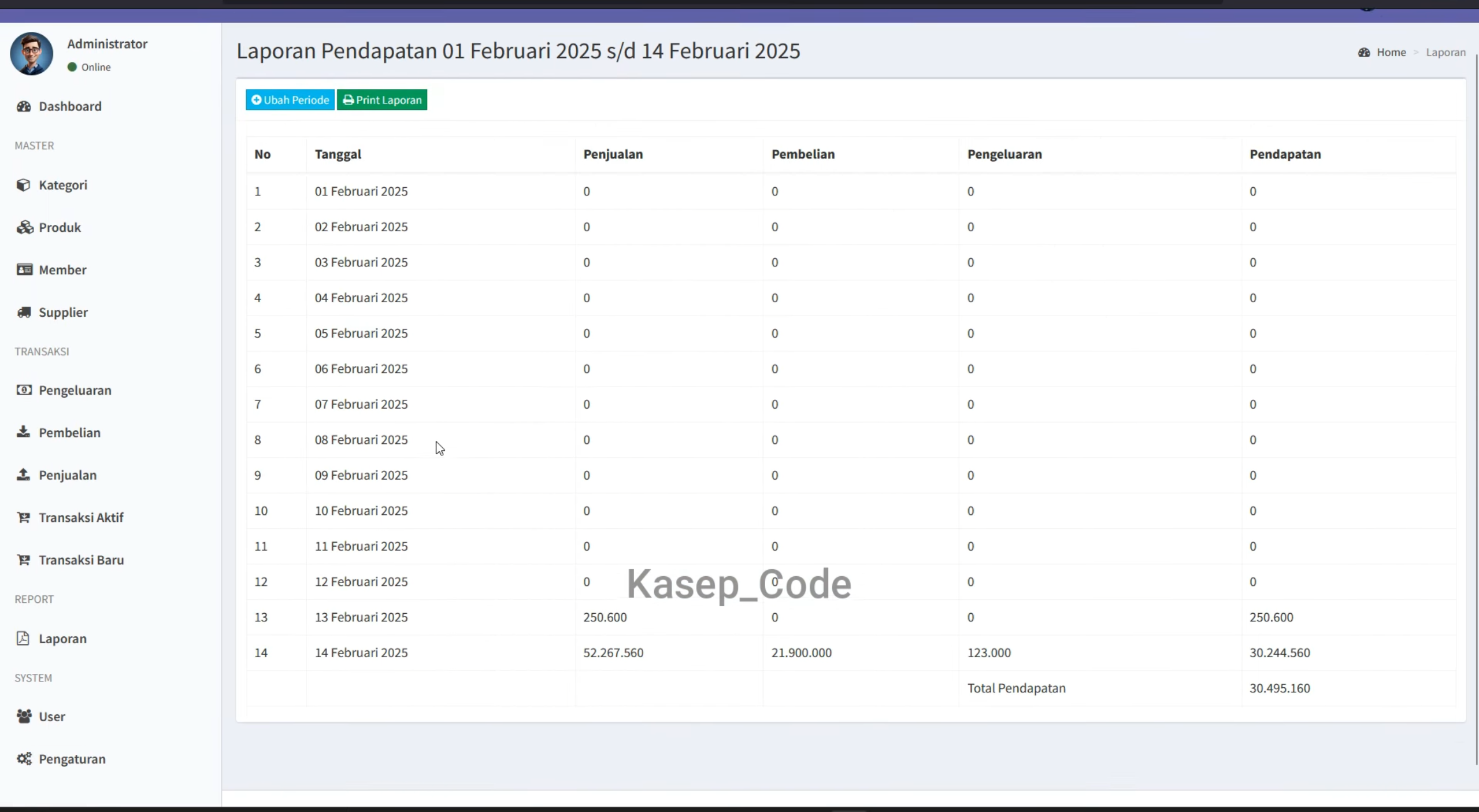
Task: Click the Home breadcrumb dashboard icon
Action: click(1364, 53)
